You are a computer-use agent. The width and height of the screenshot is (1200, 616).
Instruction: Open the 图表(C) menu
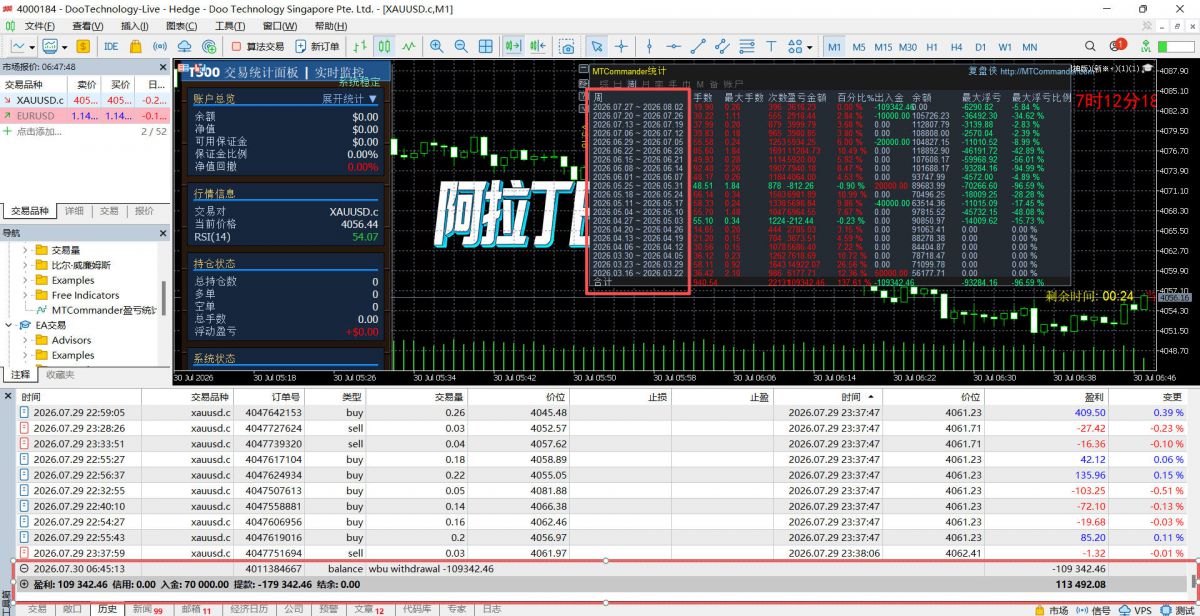pyautogui.click(x=181, y=26)
